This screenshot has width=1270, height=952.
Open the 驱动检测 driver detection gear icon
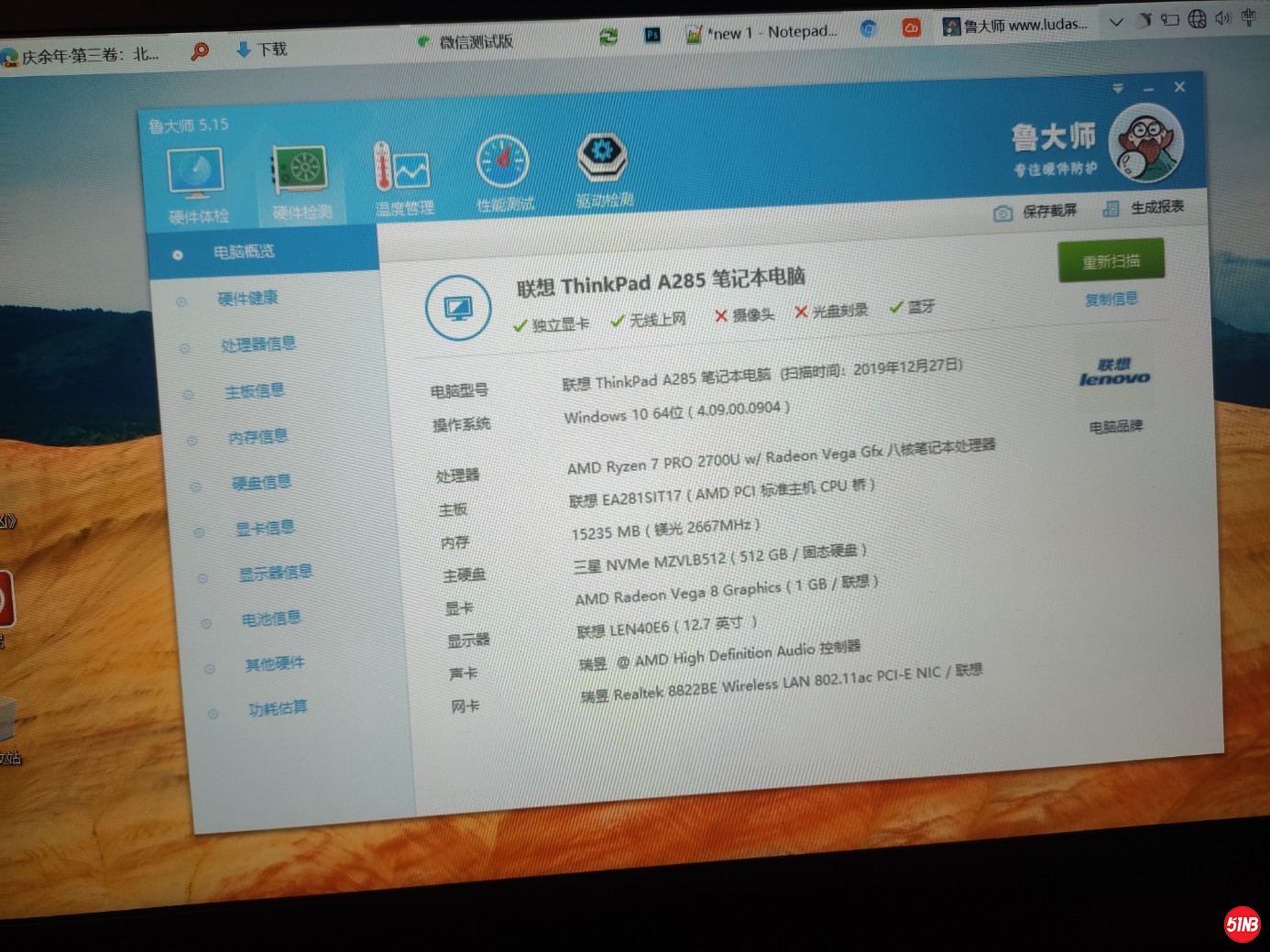(x=602, y=157)
